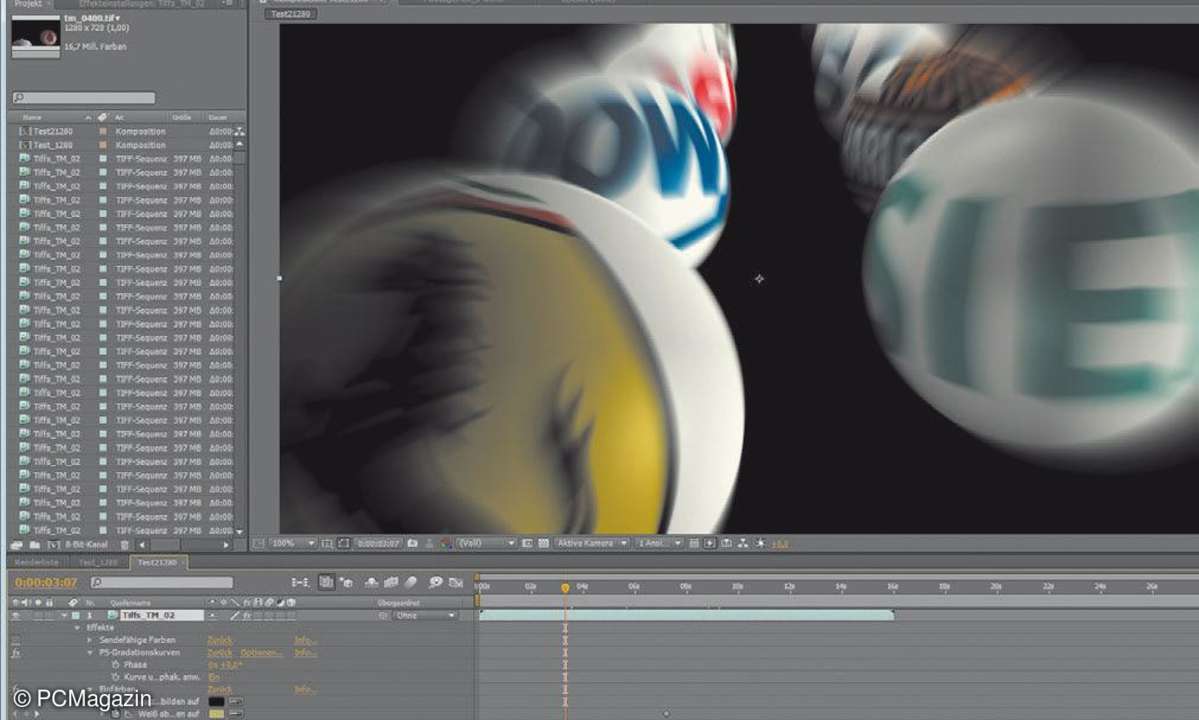Viewport: 1199px width, 720px height.
Task: Collapse PS-Gradationskurven effect
Action: [89, 653]
